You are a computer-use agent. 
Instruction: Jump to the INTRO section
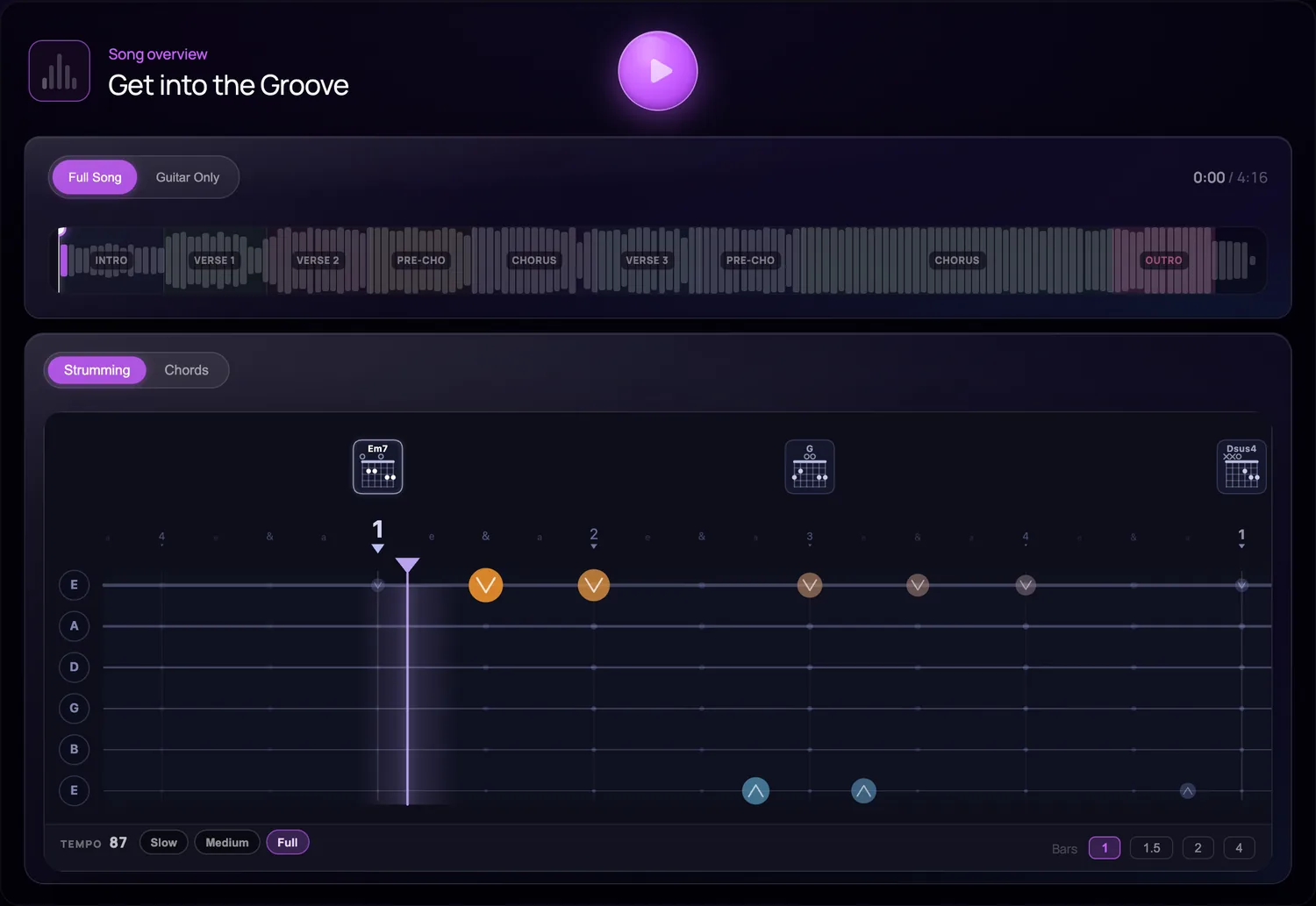[111, 260]
